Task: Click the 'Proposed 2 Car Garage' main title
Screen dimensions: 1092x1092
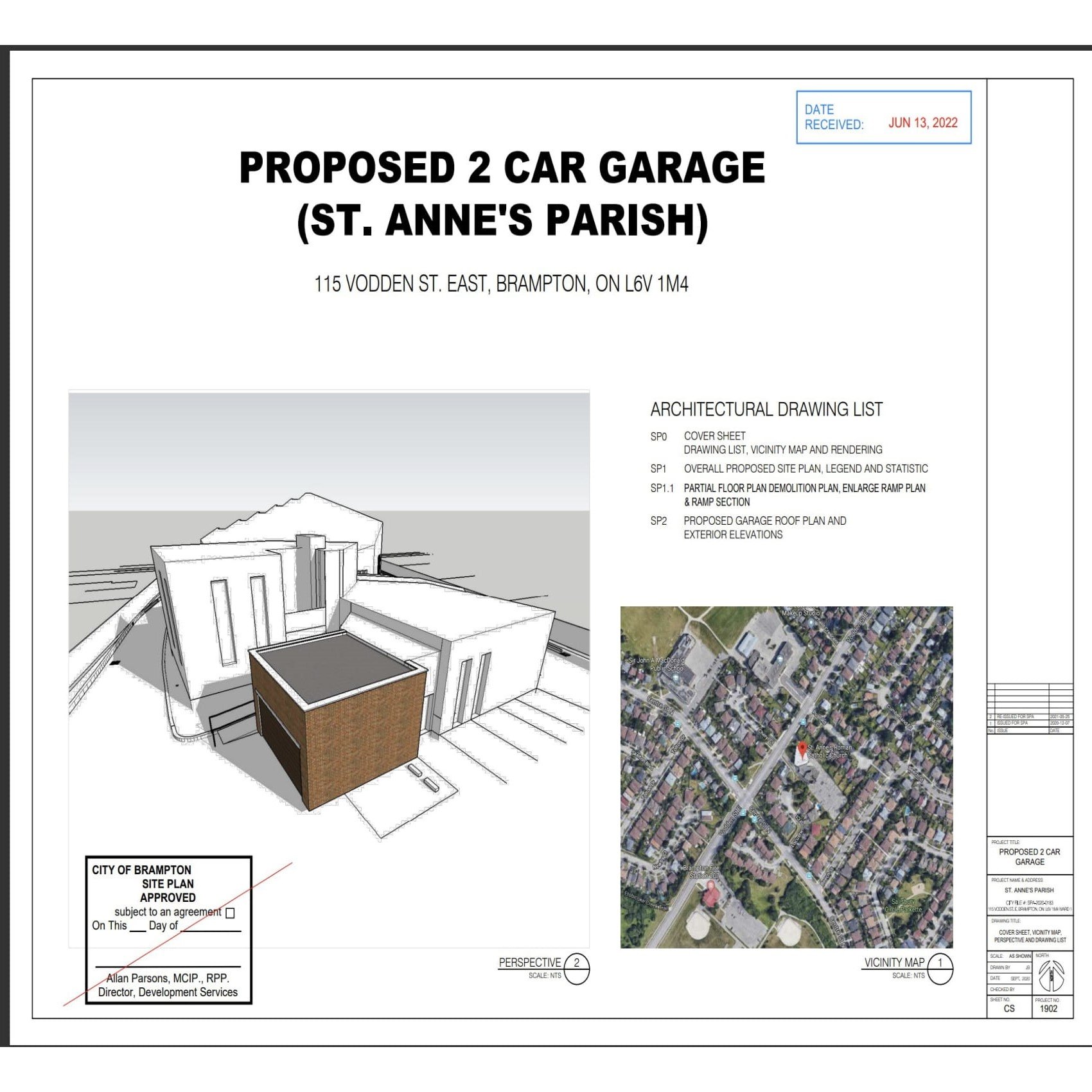Action: (502, 168)
